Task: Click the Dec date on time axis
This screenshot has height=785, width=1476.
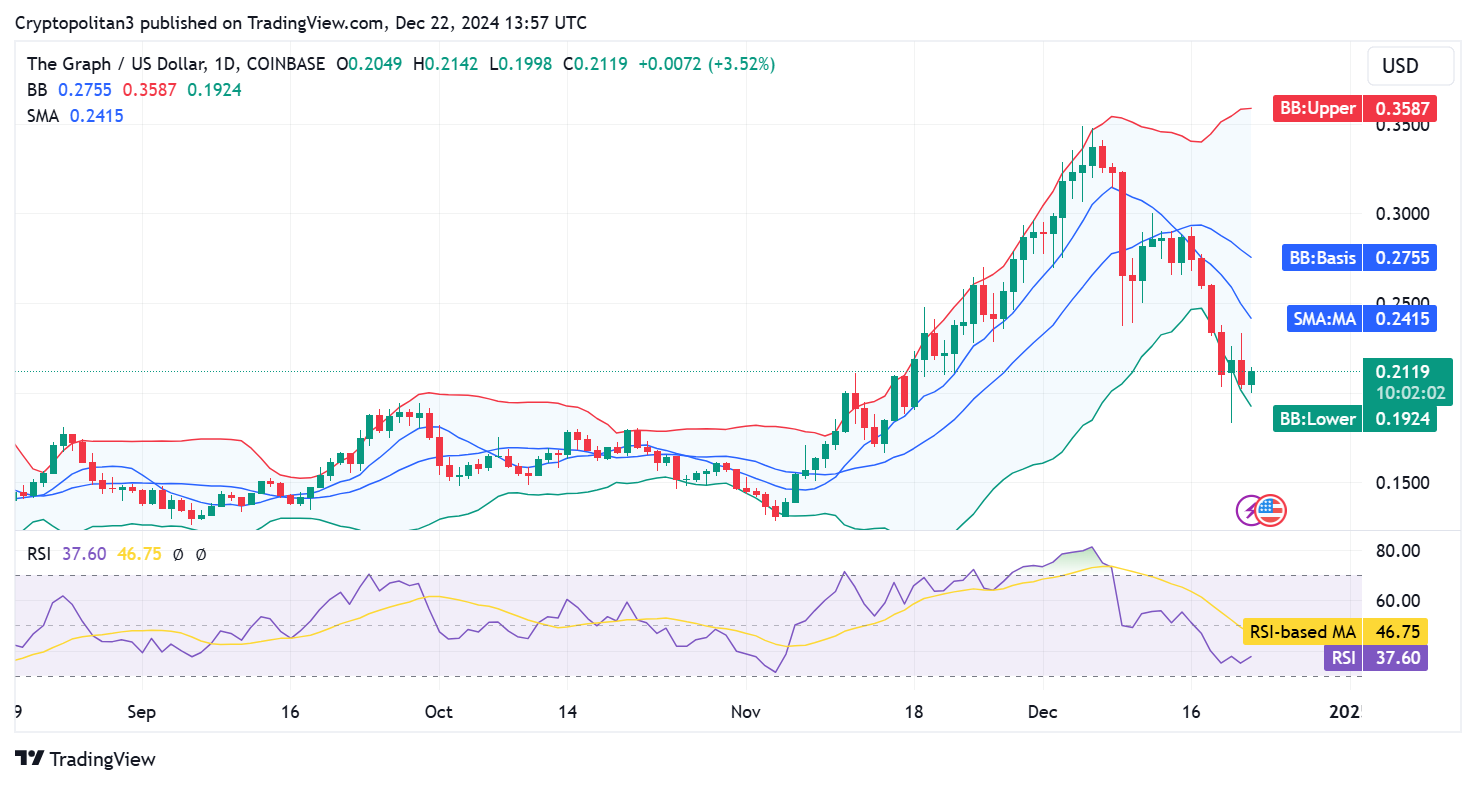Action: [x=1042, y=712]
